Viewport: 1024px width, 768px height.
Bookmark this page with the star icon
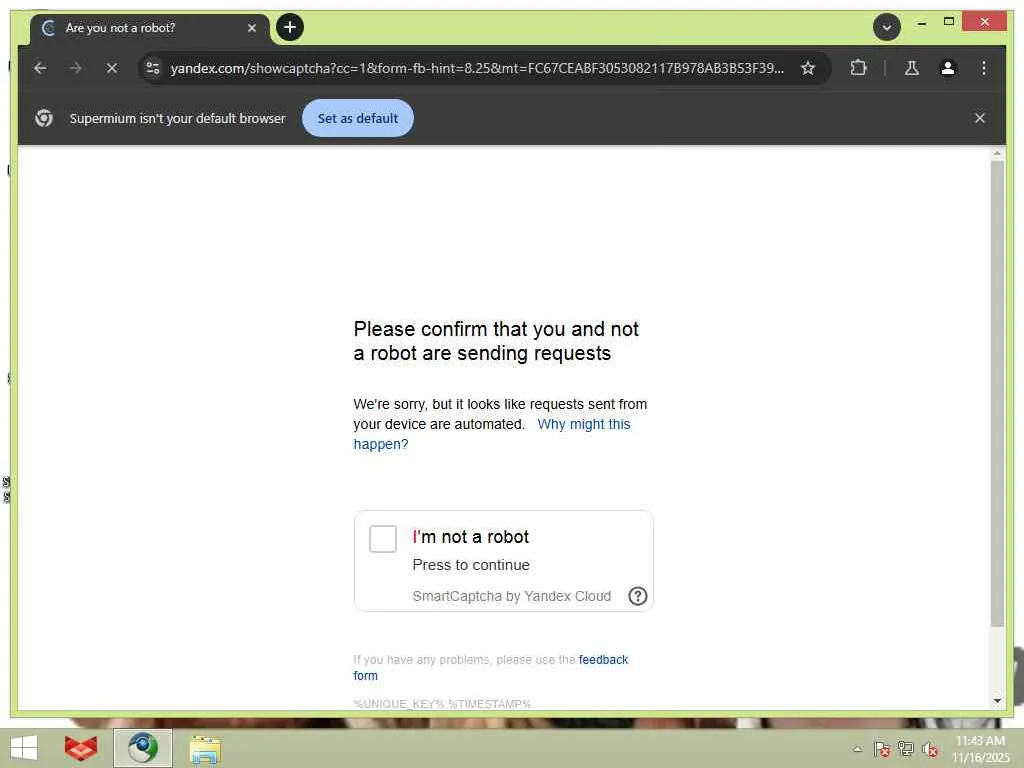(x=808, y=68)
